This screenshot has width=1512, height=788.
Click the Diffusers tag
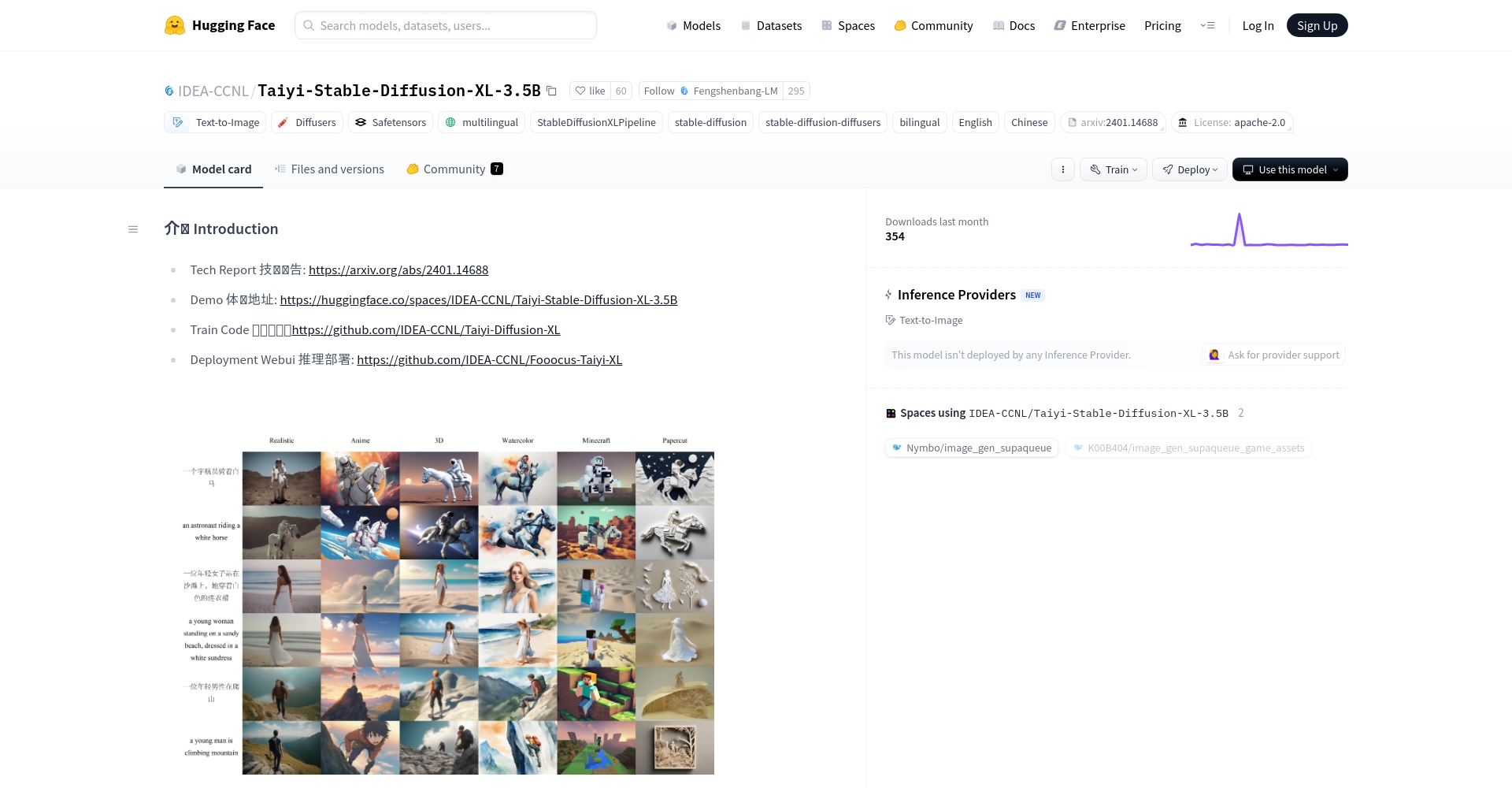(306, 122)
